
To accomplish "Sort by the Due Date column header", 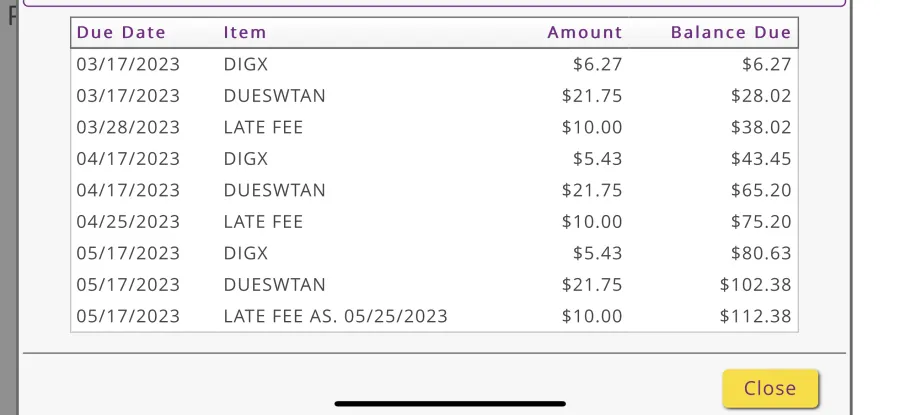I will pyautogui.click(x=121, y=32).
